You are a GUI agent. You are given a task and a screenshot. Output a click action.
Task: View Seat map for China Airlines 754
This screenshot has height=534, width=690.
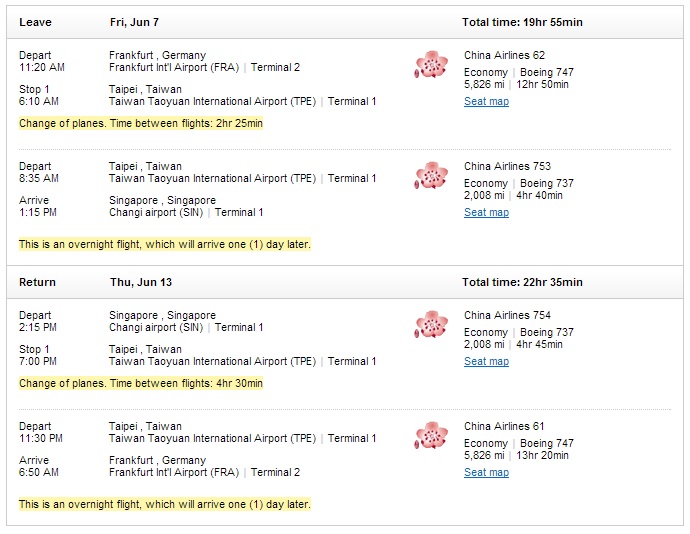point(486,361)
